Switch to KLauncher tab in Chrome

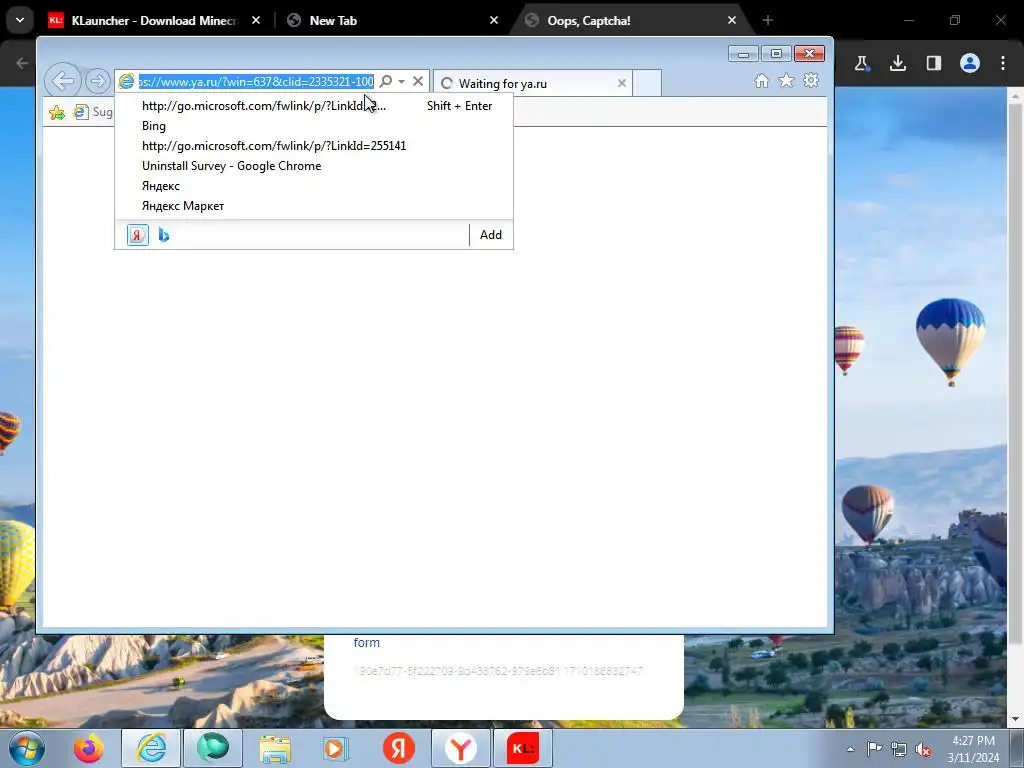[155, 20]
